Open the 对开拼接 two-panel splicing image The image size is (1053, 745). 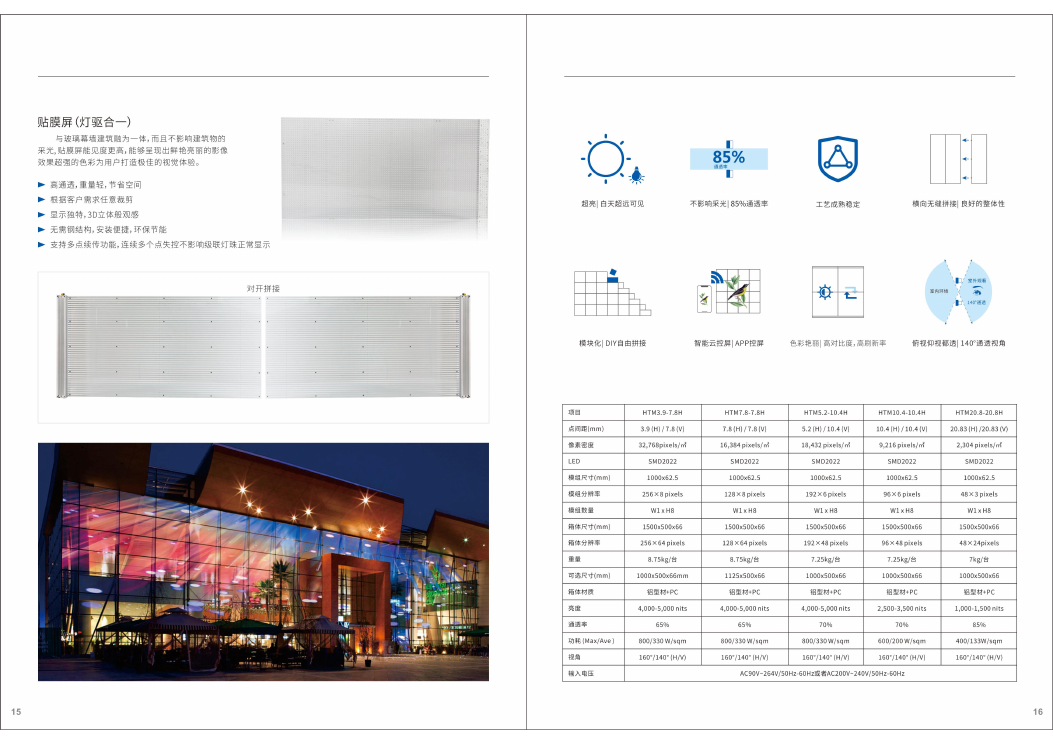pyautogui.click(x=263, y=347)
